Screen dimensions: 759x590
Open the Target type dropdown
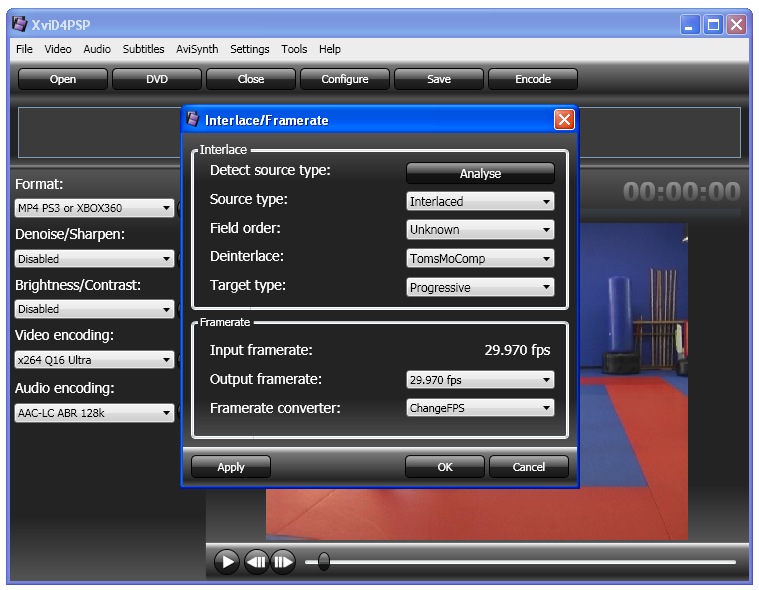(x=480, y=287)
